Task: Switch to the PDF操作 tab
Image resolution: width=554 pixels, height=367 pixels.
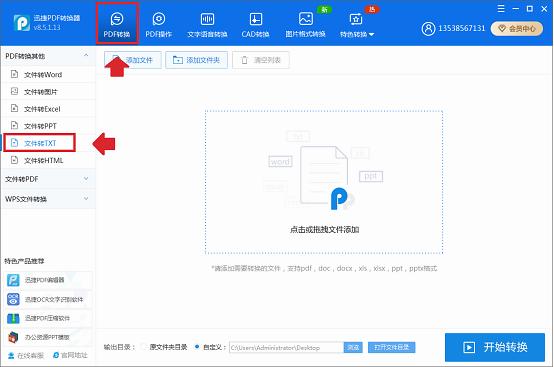Action: click(x=159, y=24)
